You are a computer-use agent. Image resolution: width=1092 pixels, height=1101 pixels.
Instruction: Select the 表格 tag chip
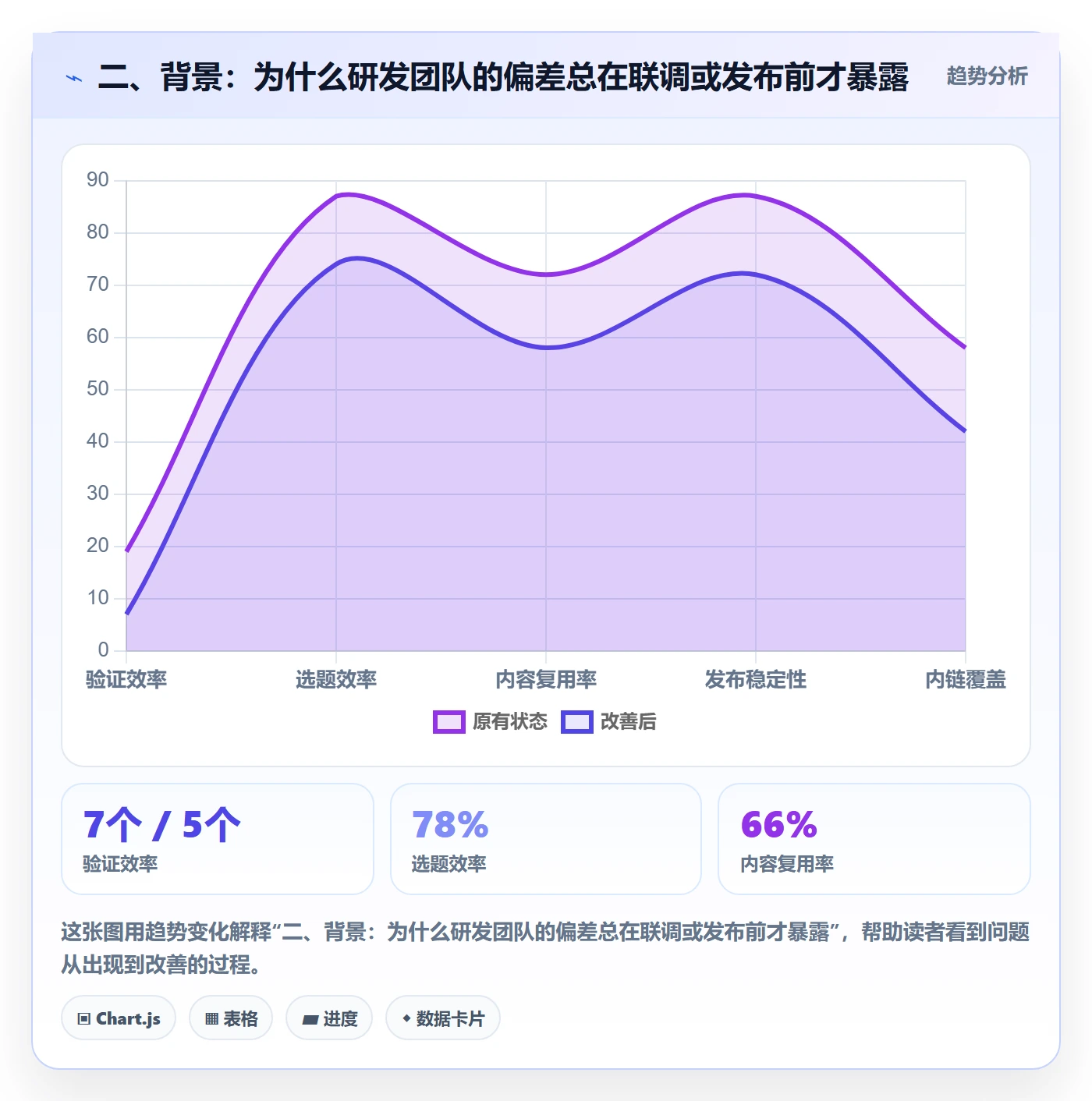231,1018
